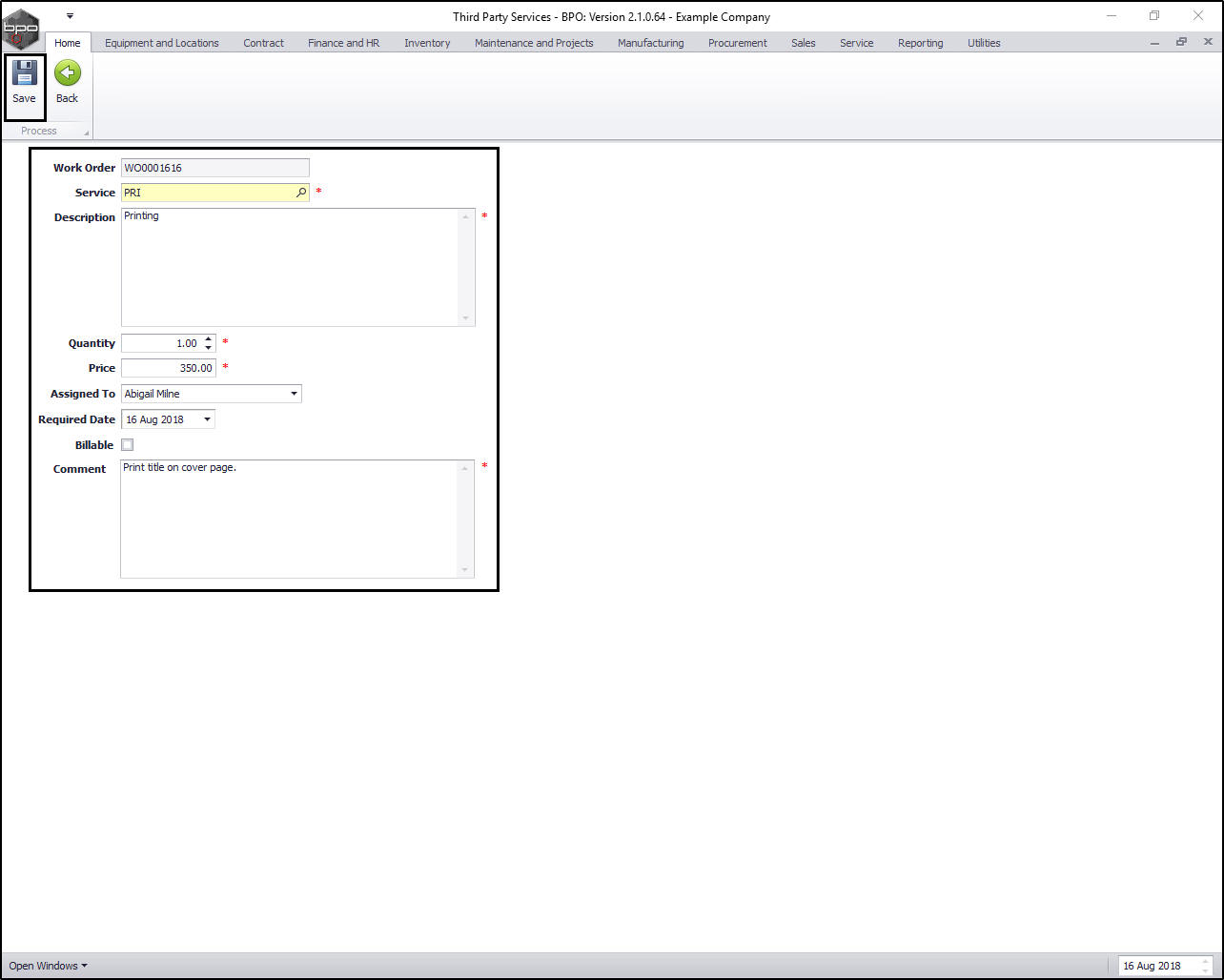Viewport: 1224px width, 980px height.
Task: Decrement the status bar date spinner
Action: 1205,970
